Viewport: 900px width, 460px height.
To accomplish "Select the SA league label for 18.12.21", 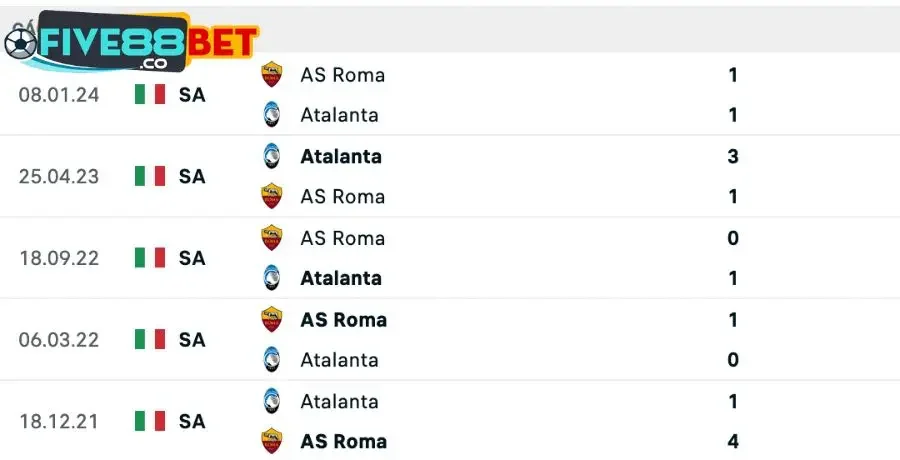I will [192, 422].
